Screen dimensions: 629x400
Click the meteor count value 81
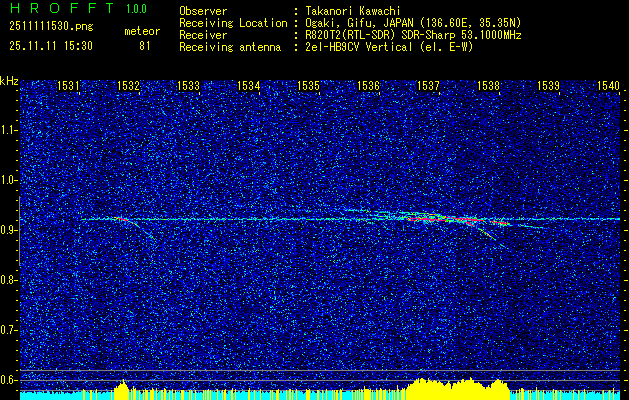click(144, 46)
